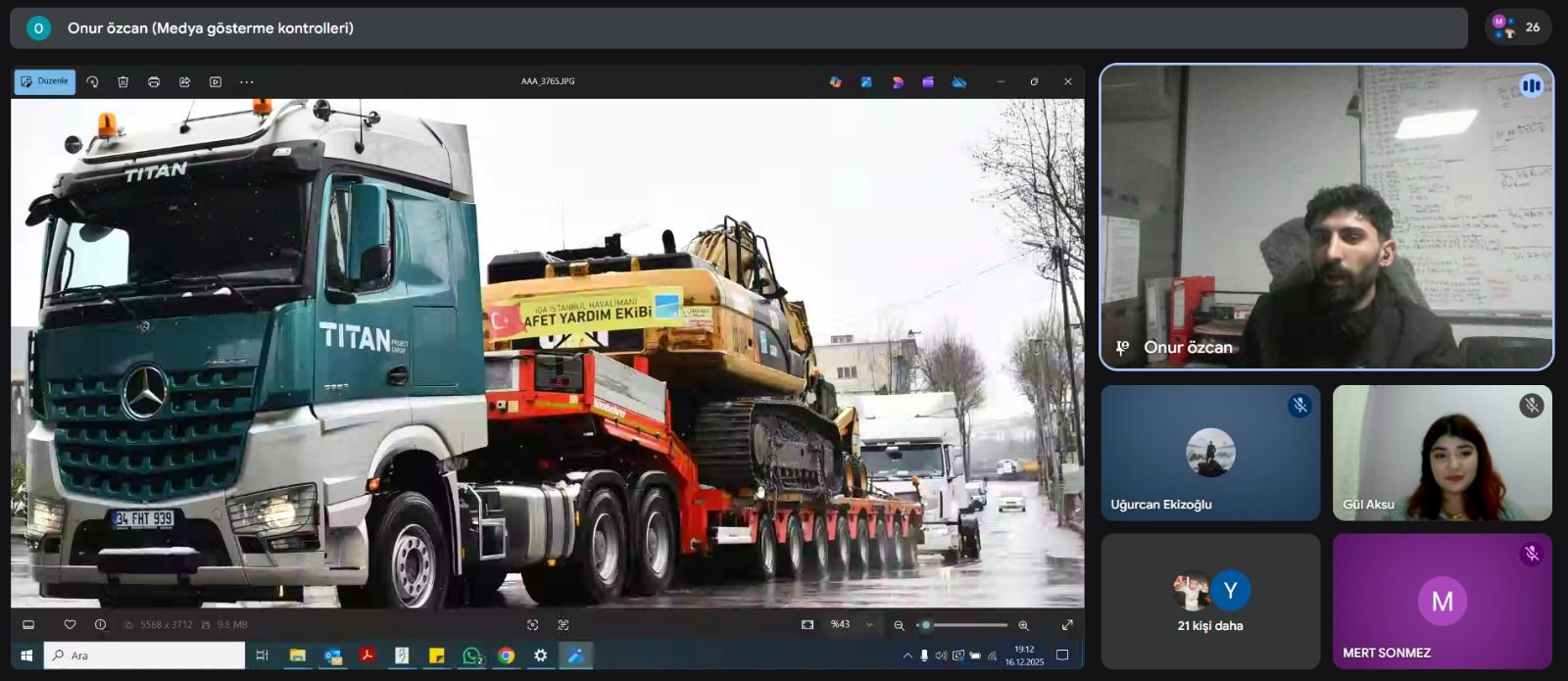Open the three-dots more options menu
The image size is (1568, 681).
pyautogui.click(x=247, y=82)
